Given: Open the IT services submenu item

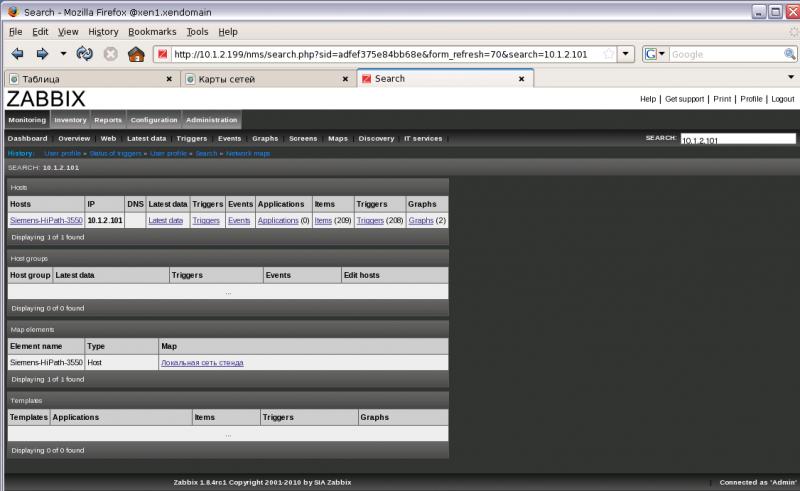Looking at the screenshot, I should pos(423,139).
